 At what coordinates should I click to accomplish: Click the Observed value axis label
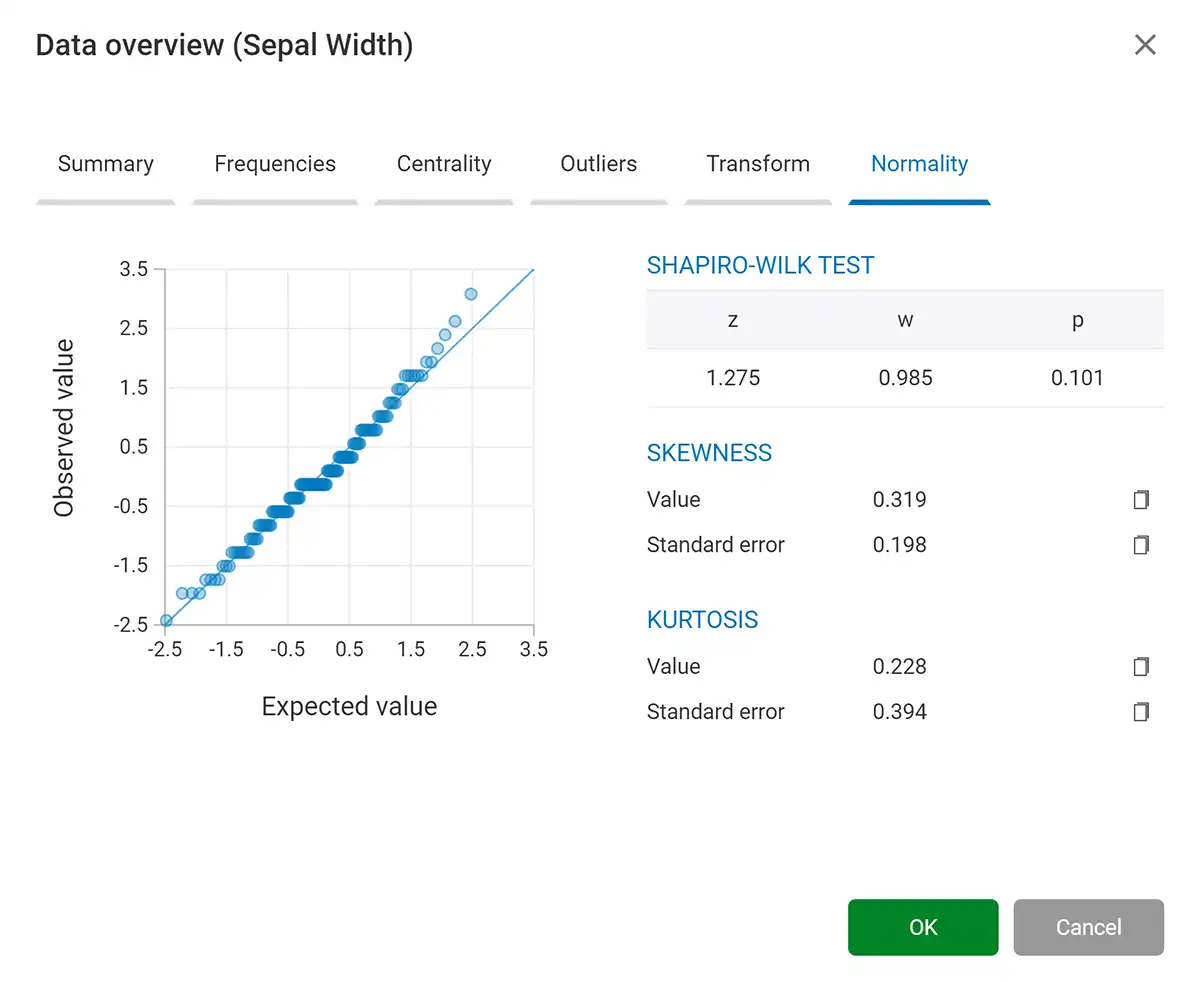64,428
